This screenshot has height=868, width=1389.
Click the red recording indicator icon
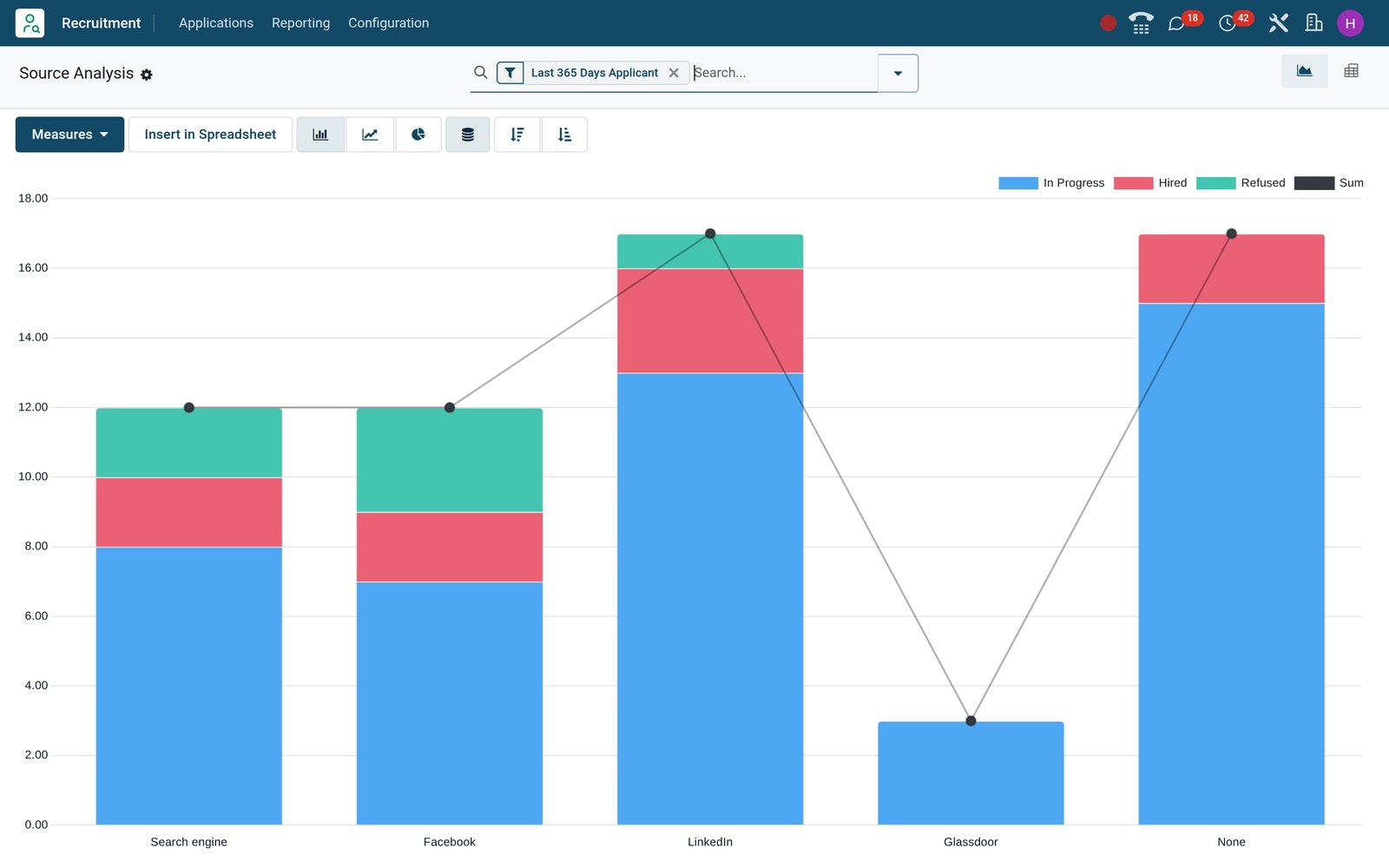click(1108, 23)
